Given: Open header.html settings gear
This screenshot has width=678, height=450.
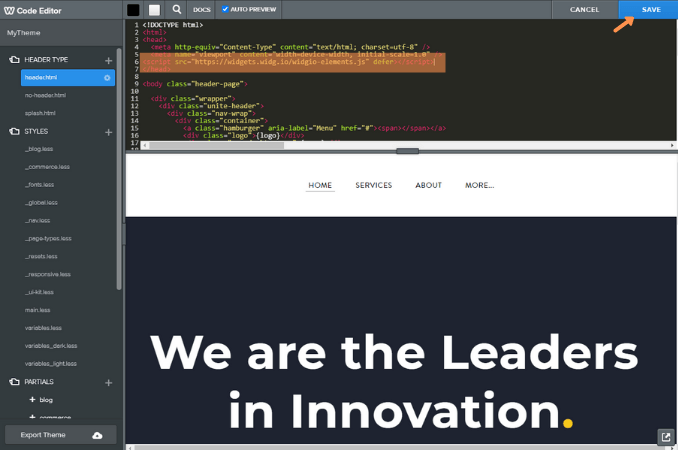Looking at the screenshot, I should 107,78.
